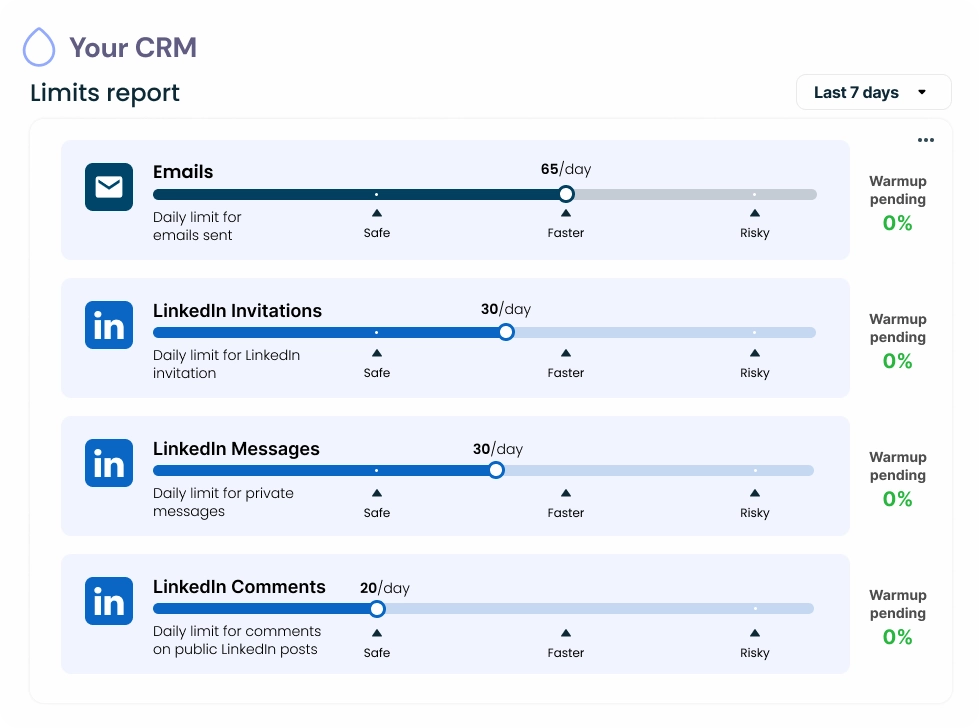Click the Emails envelope icon
Image resolution: width=979 pixels, height=728 pixels.
tap(109, 187)
